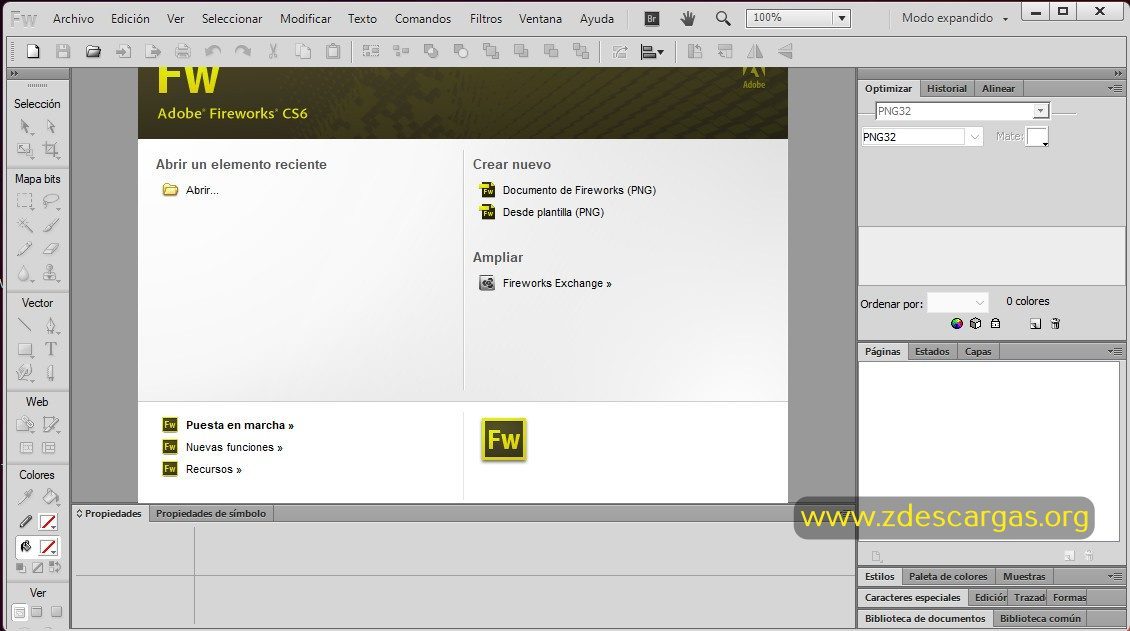This screenshot has width=1130, height=631.
Task: Select the Lasso tool
Action: pyautogui.click(x=50, y=201)
